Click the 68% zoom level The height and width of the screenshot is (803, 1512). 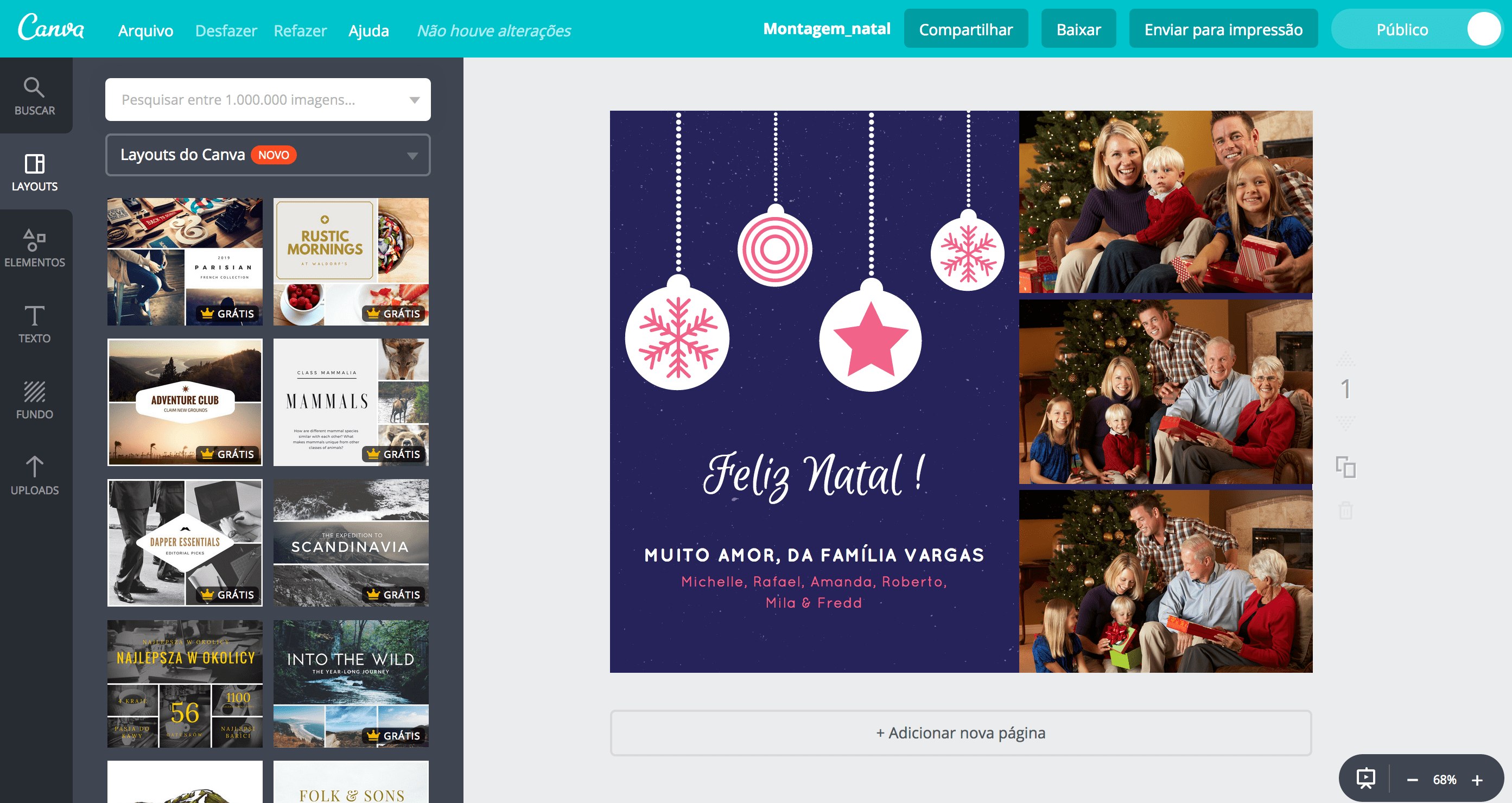click(1445, 780)
